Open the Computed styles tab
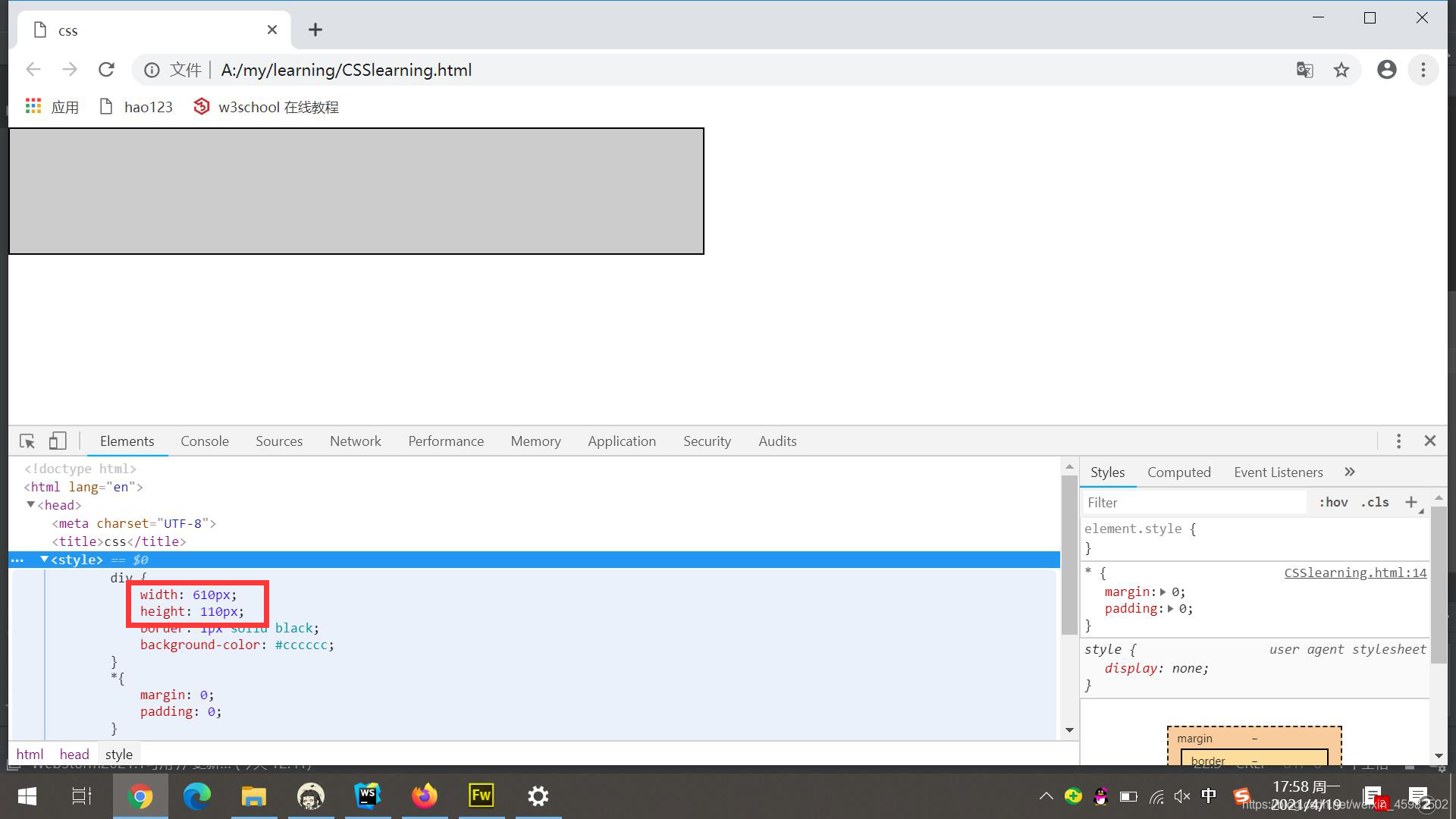 [x=1178, y=472]
